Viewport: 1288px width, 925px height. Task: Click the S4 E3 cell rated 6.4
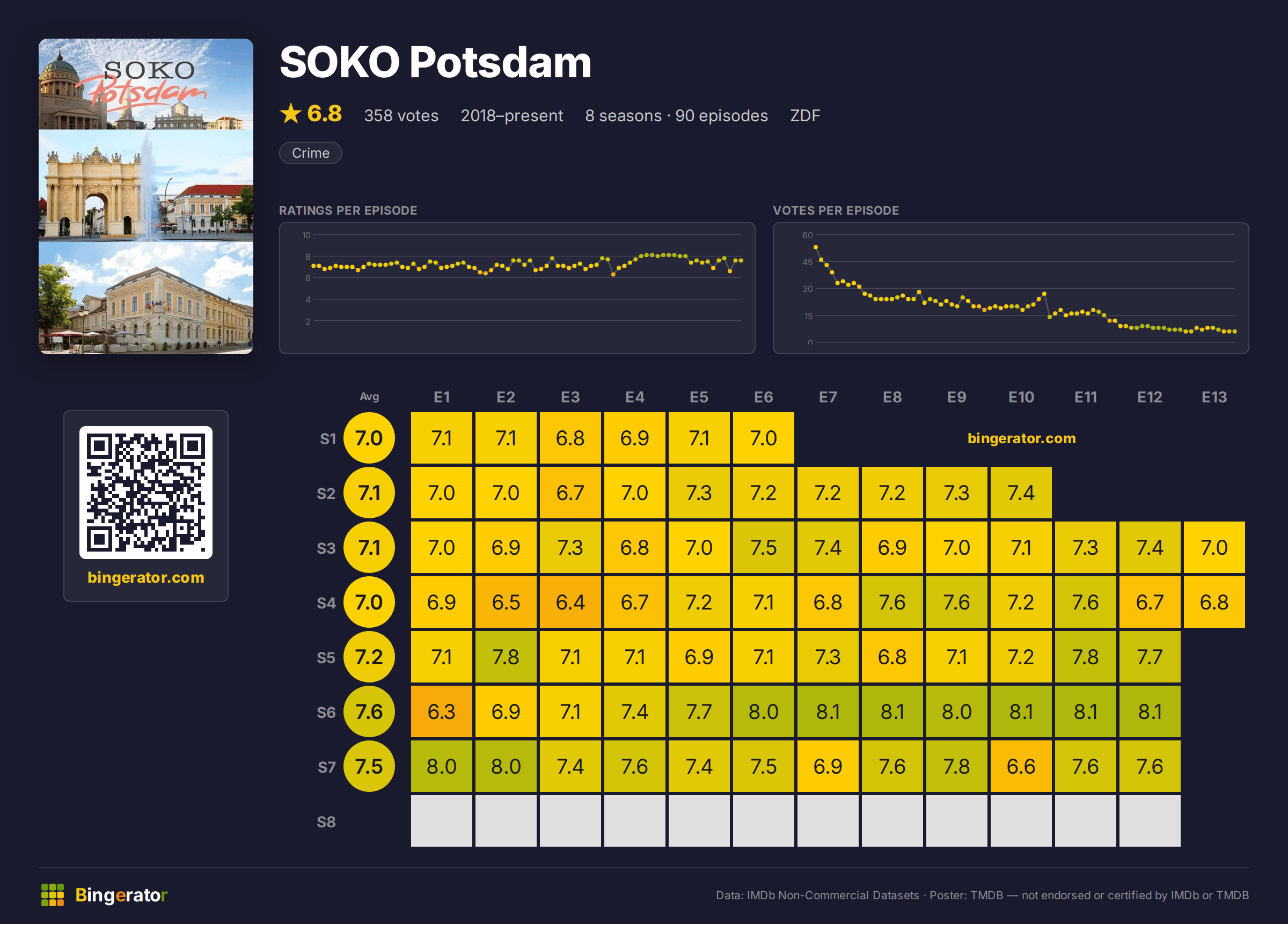pyautogui.click(x=570, y=603)
